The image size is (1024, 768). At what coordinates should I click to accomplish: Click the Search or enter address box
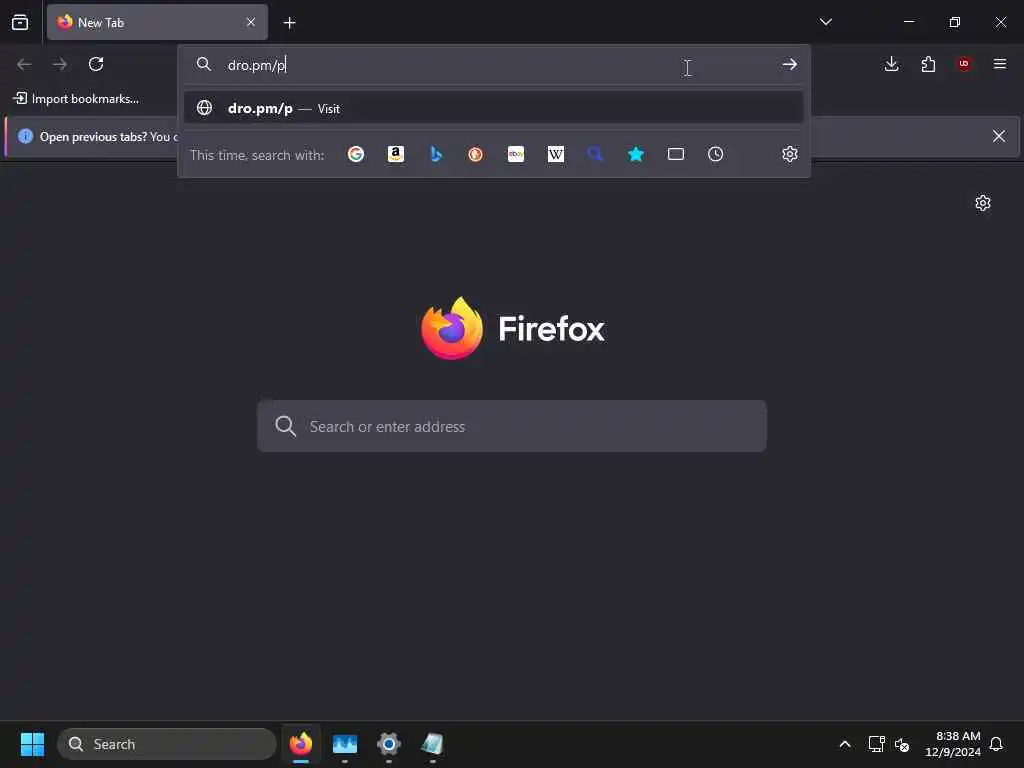click(512, 426)
